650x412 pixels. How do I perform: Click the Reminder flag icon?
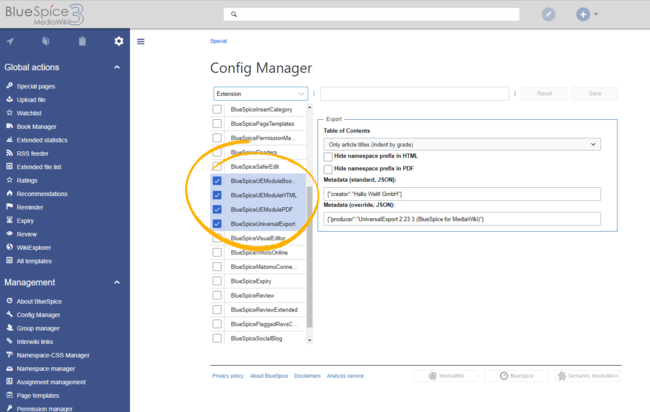pos(10,207)
